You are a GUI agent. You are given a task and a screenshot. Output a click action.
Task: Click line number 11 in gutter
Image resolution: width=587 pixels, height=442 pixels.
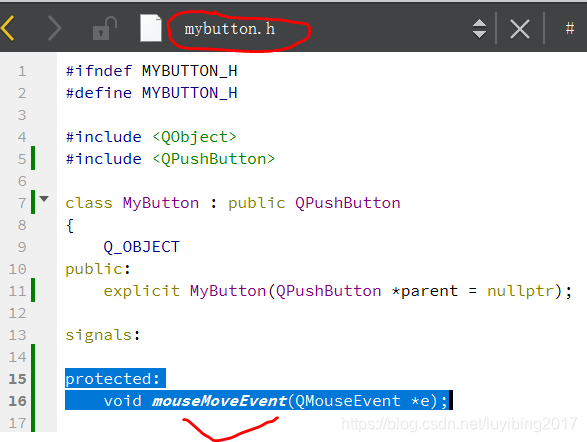click(x=18, y=291)
